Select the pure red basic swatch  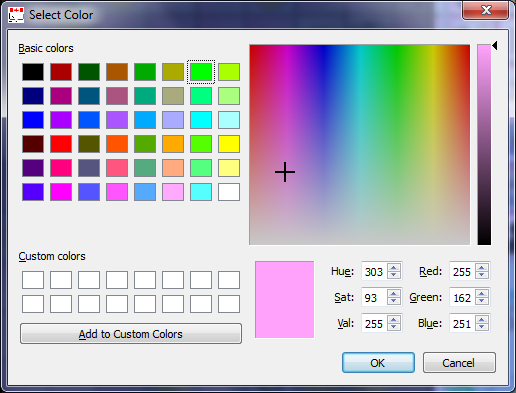pos(61,144)
